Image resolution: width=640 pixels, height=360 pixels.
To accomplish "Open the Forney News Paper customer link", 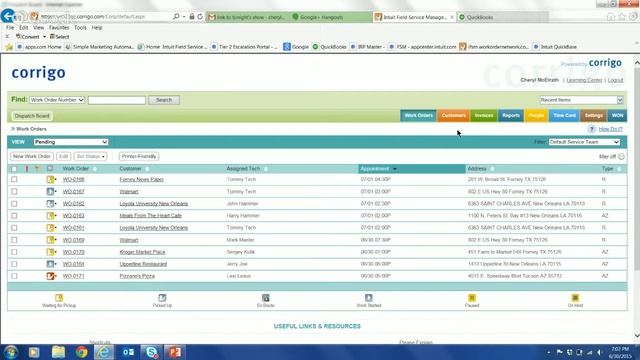I will (142, 179).
